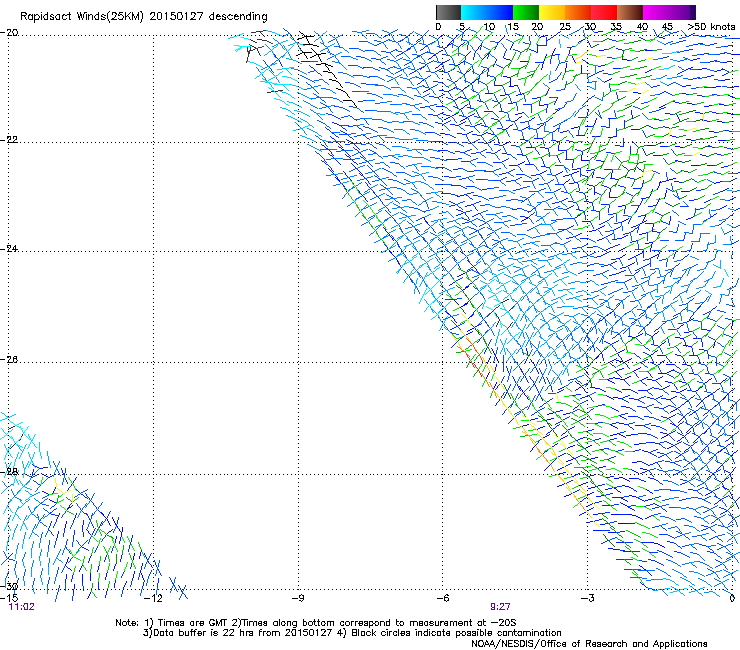Click the latitude label -26
This screenshot has height=650, width=740.
click(x=10, y=360)
